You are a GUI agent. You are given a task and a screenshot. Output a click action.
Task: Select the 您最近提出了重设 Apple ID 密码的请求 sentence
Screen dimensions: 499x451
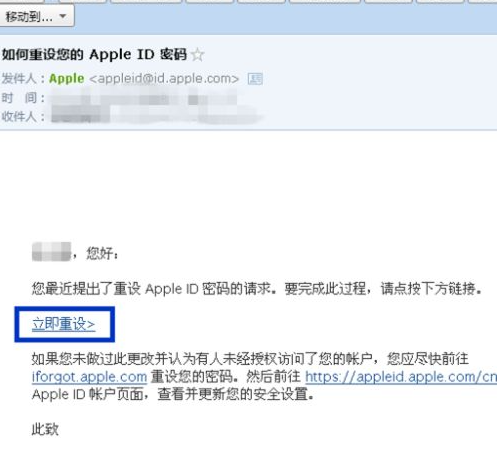click(x=154, y=288)
